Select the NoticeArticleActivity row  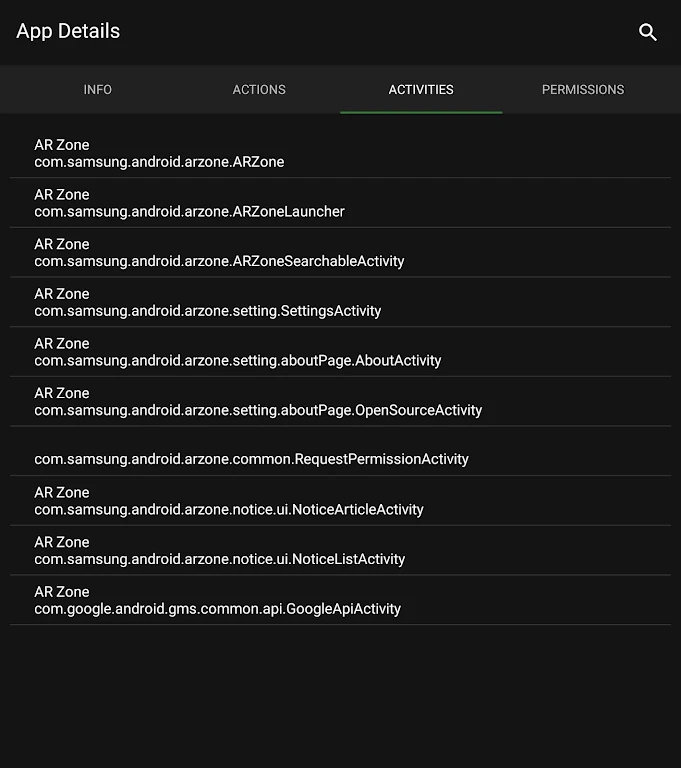pyautogui.click(x=229, y=510)
